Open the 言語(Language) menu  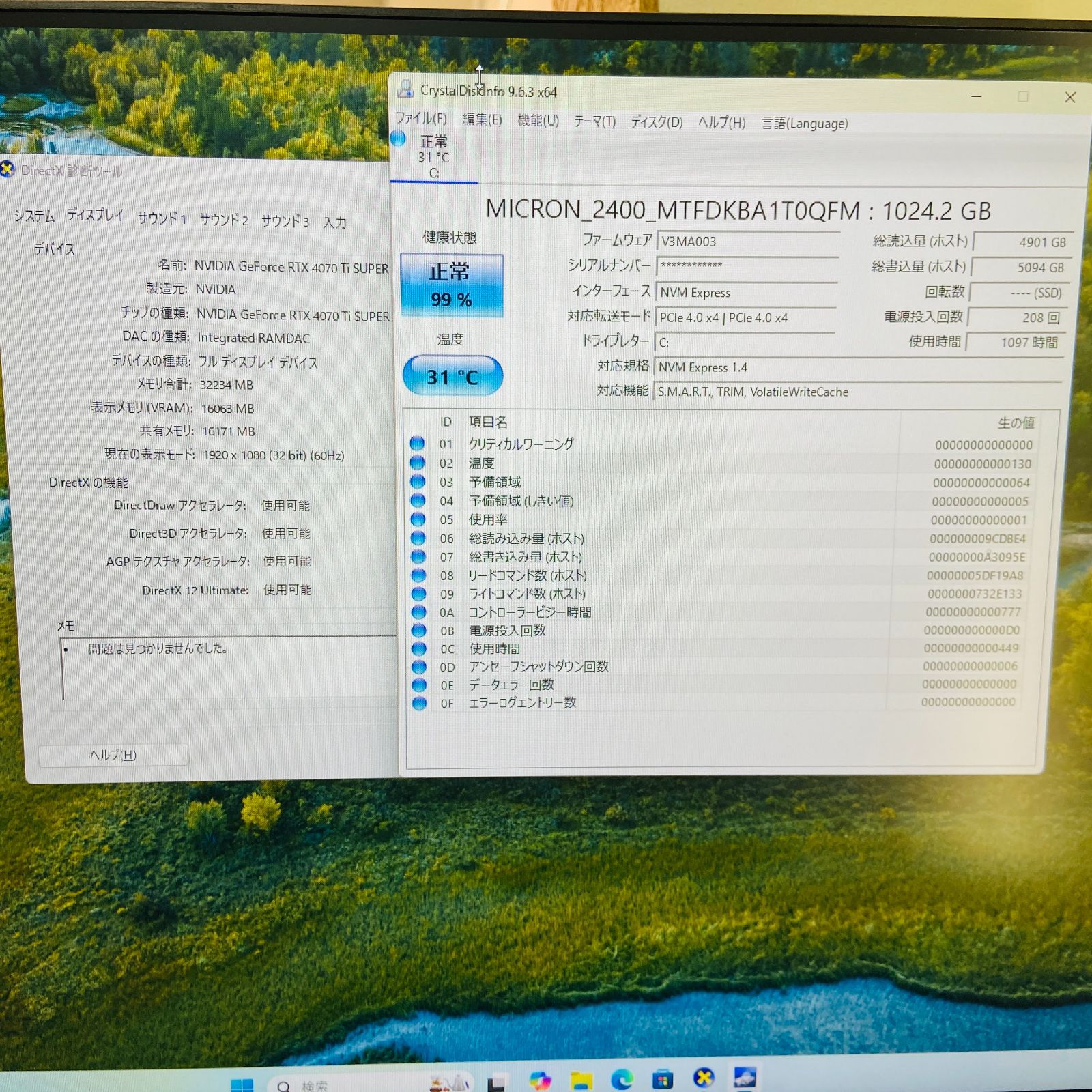coord(805,124)
